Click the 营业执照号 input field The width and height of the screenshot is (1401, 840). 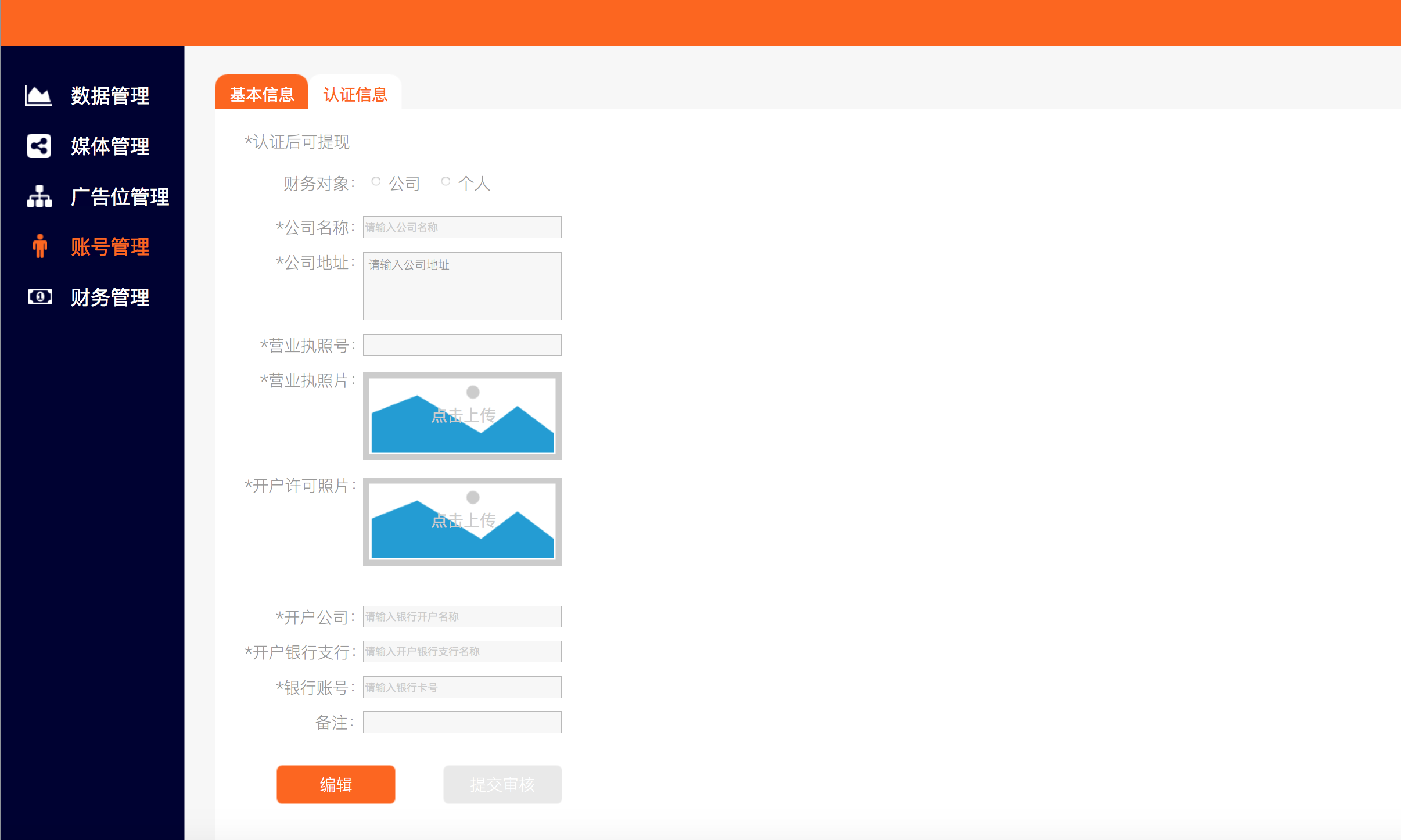[x=462, y=345]
